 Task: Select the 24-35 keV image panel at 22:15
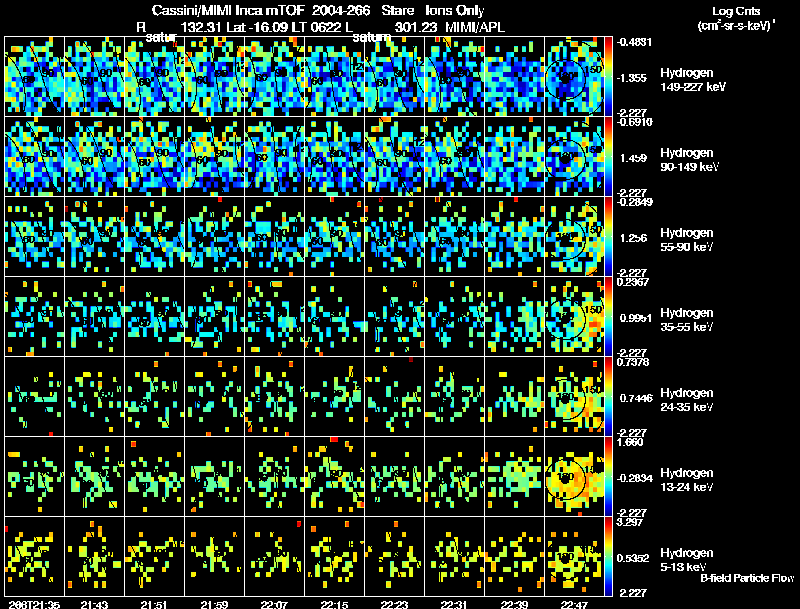[x=334, y=396]
